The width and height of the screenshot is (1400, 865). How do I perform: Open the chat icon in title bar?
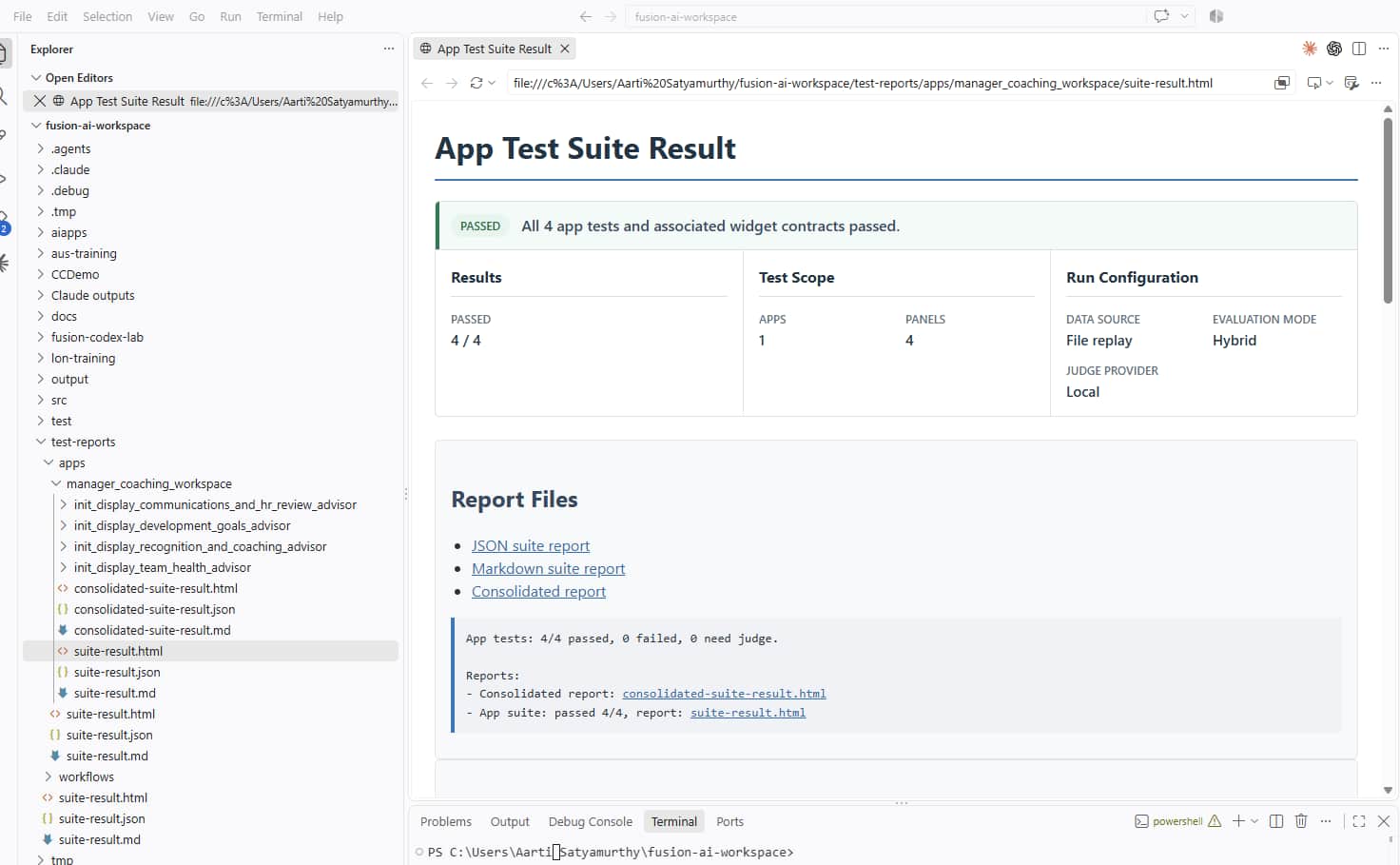coord(1161,16)
